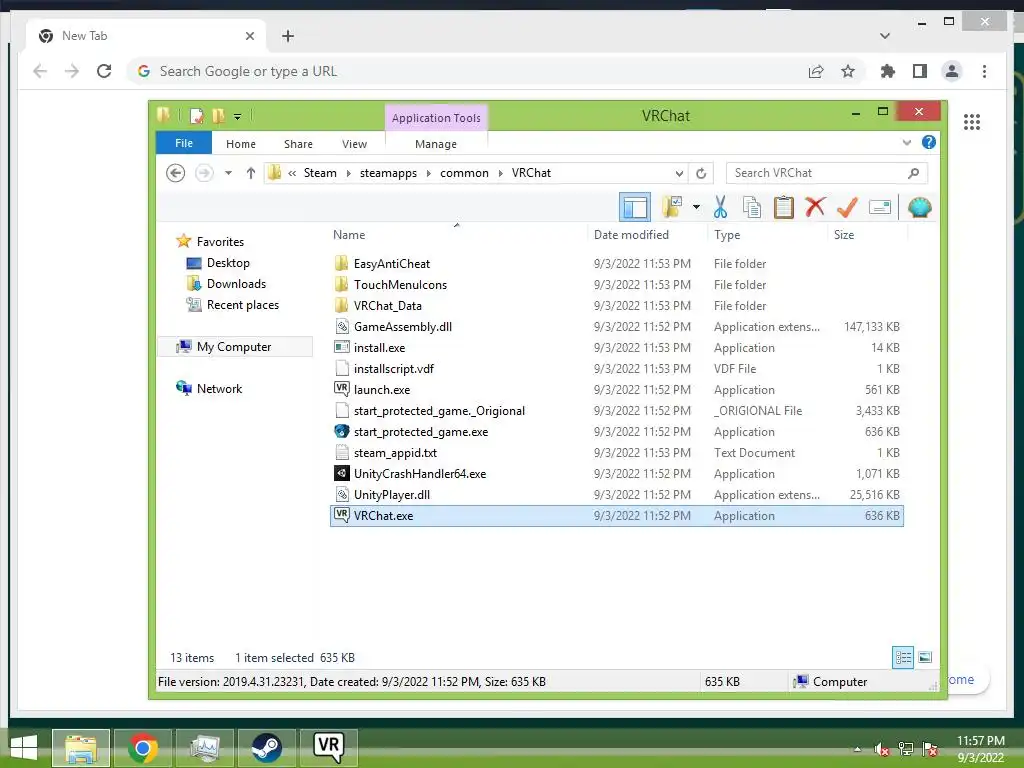Bookmark this tab with star icon
The image size is (1024, 768).
(848, 71)
